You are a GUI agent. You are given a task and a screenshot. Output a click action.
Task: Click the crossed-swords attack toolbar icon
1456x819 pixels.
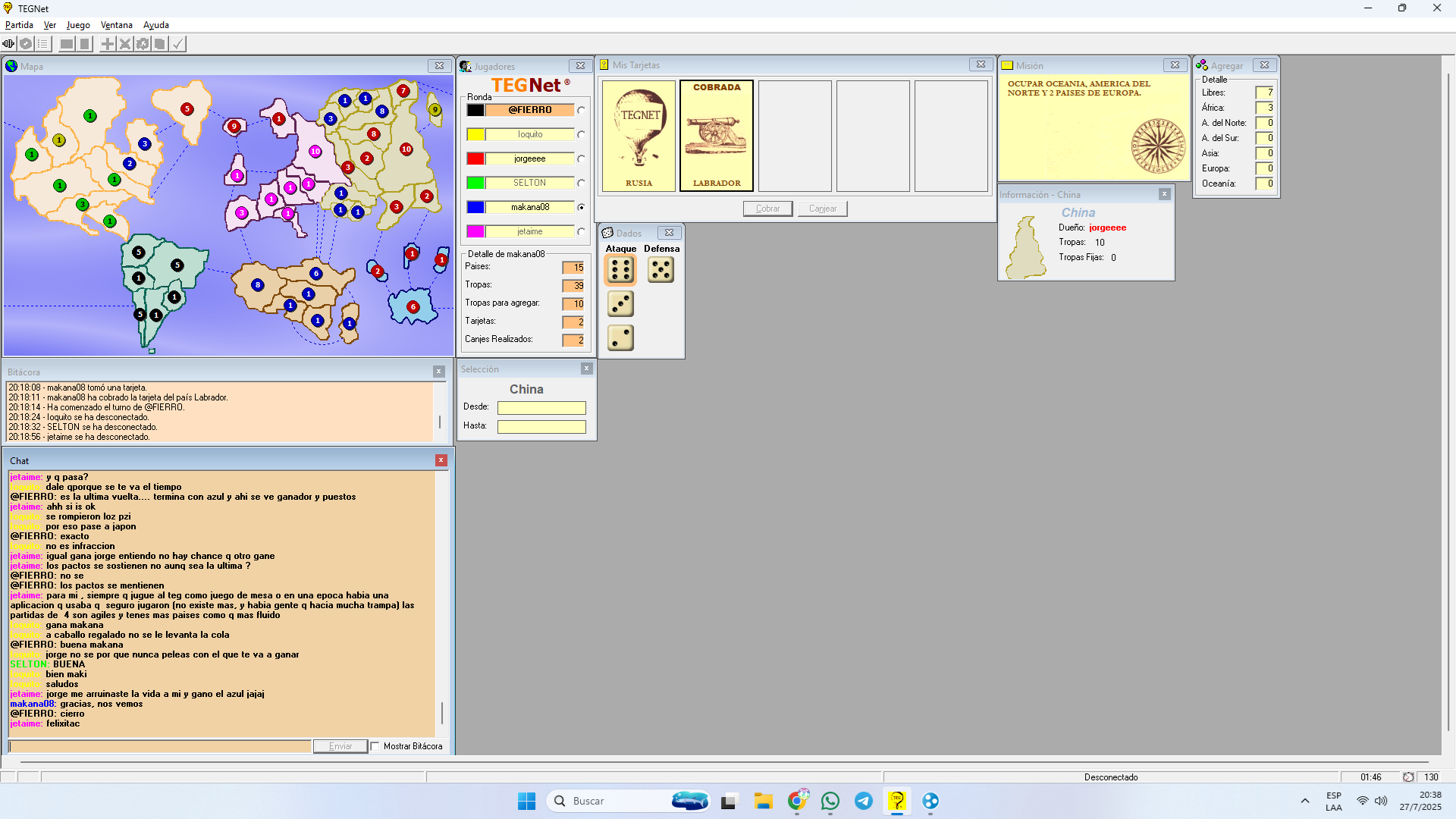[125, 44]
